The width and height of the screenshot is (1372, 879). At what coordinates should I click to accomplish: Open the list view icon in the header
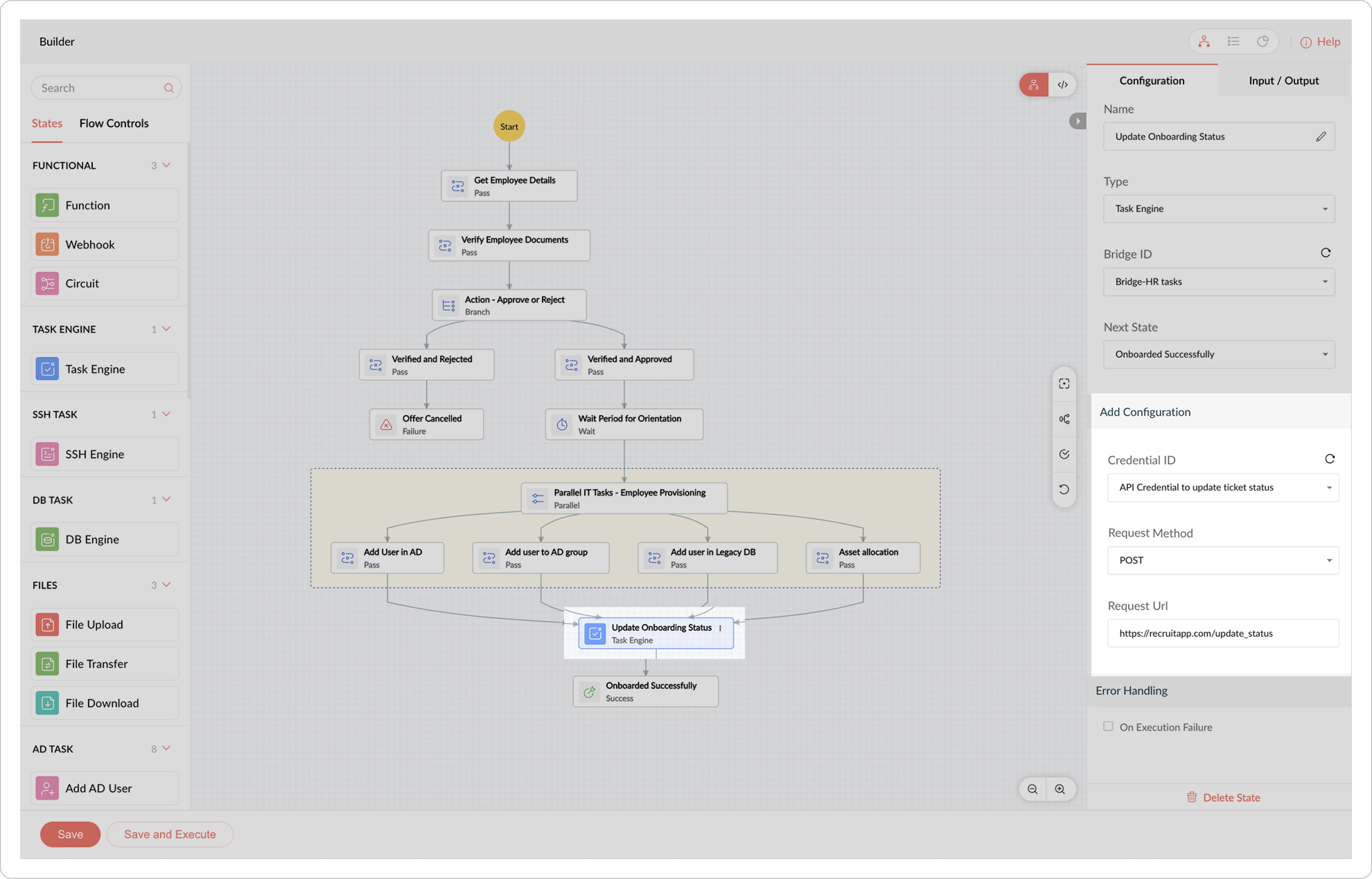coord(1233,42)
